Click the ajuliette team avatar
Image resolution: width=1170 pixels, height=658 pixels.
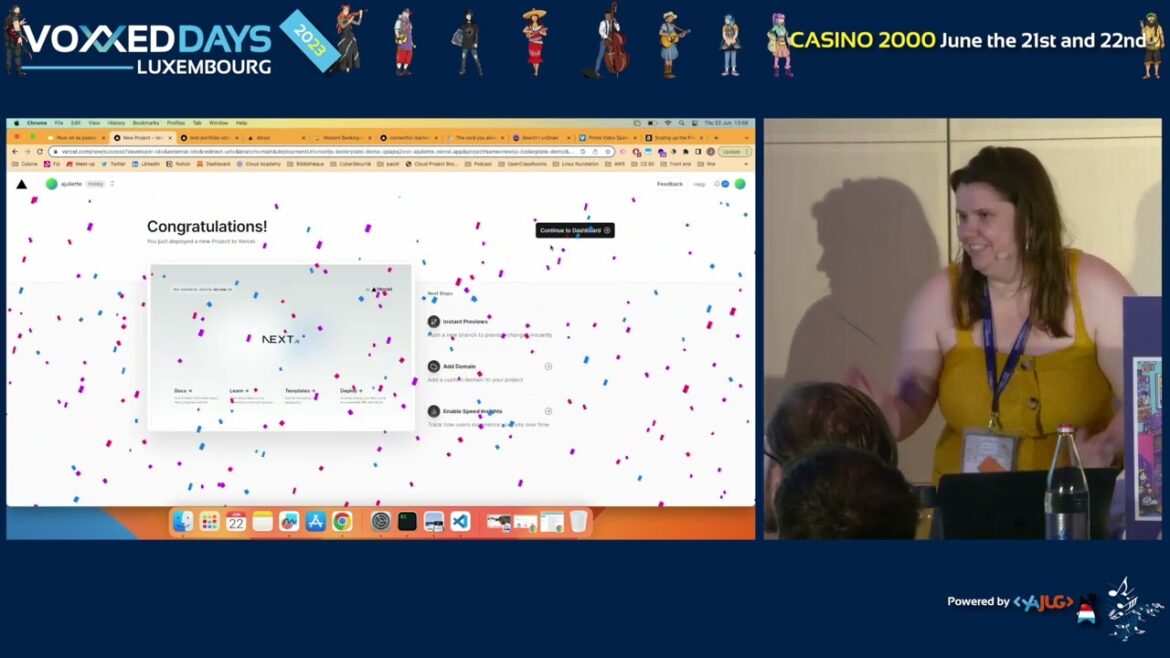(x=51, y=184)
